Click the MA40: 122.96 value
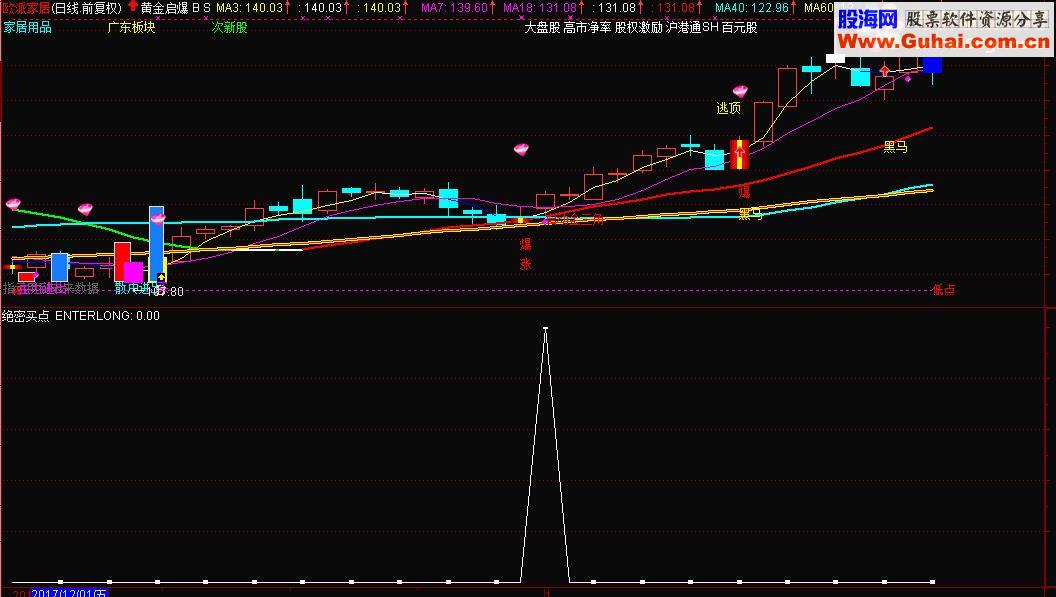The image size is (1056, 597). (x=752, y=8)
